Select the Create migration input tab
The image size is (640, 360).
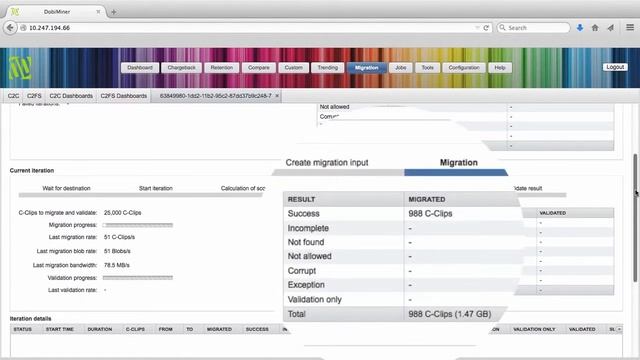pos(327,162)
